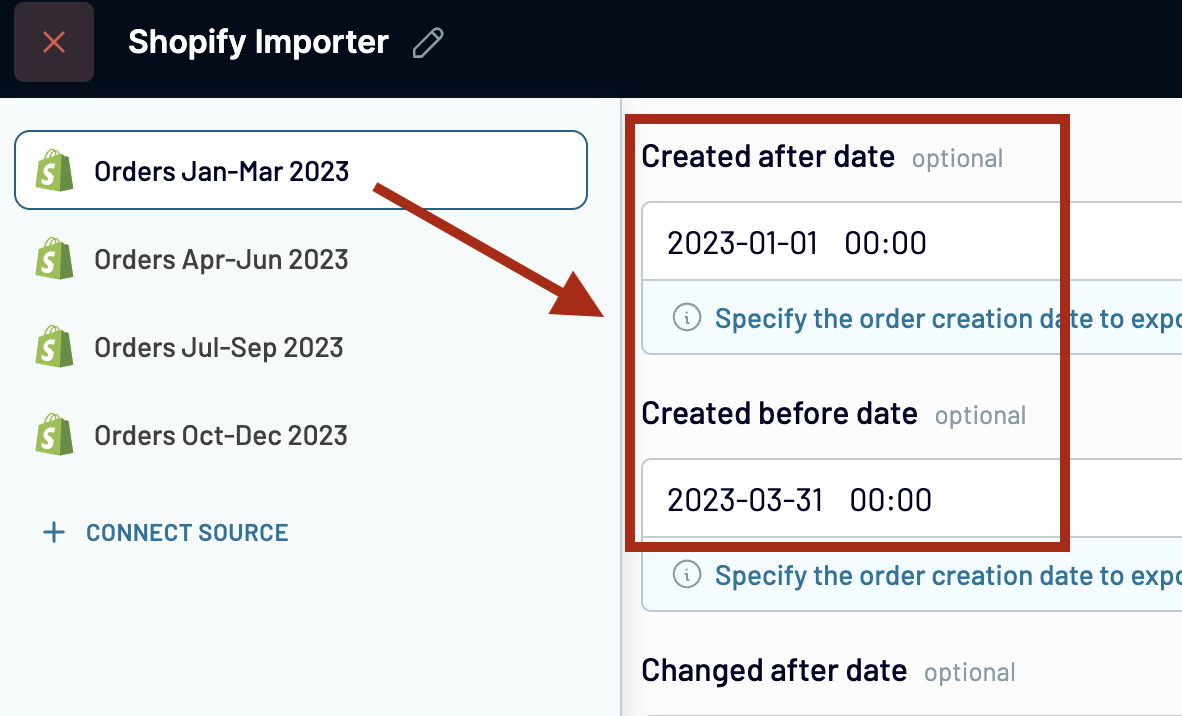
Task: Click the CONNECT SOURCE link text
Action: click(x=187, y=532)
